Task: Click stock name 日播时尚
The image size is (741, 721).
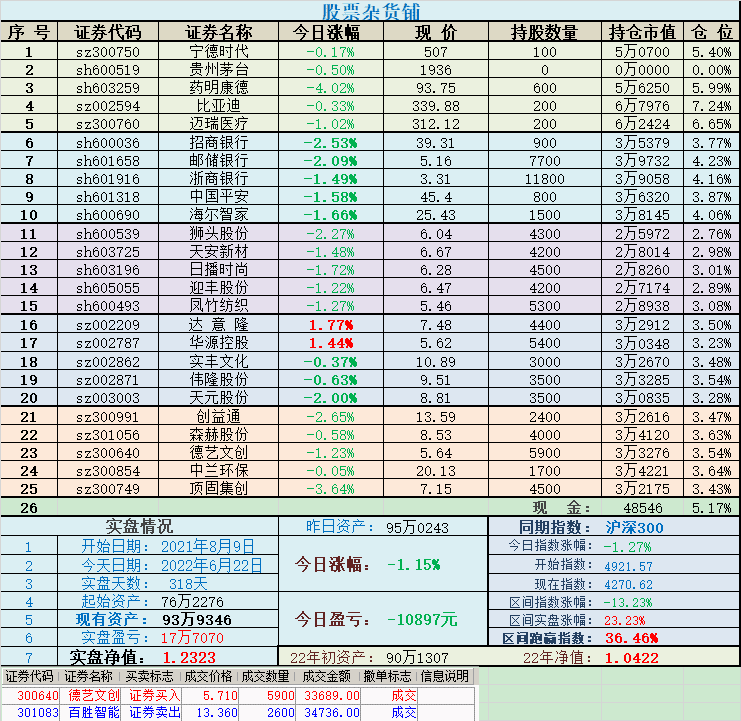Action: tap(219, 269)
